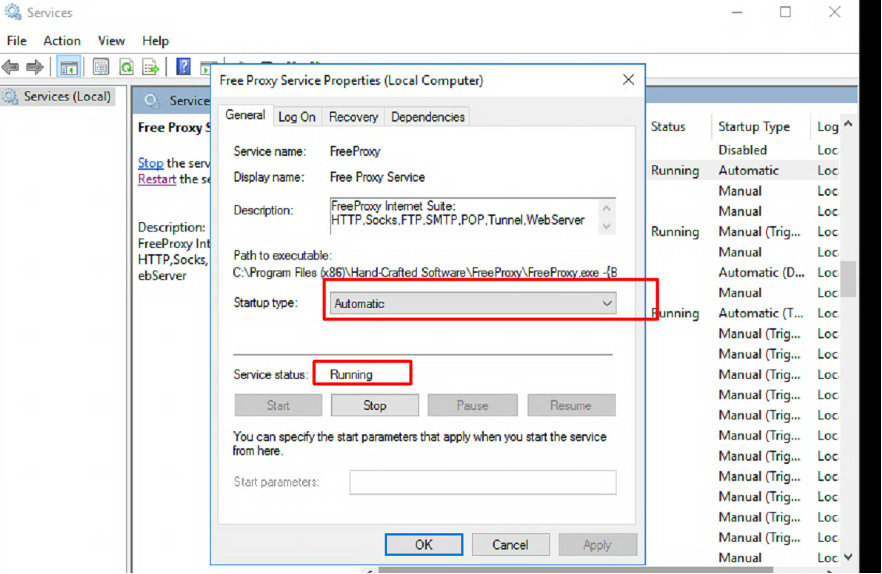Open the Startup type dropdown
Image resolution: width=882 pixels, height=574 pixels.
(472, 303)
